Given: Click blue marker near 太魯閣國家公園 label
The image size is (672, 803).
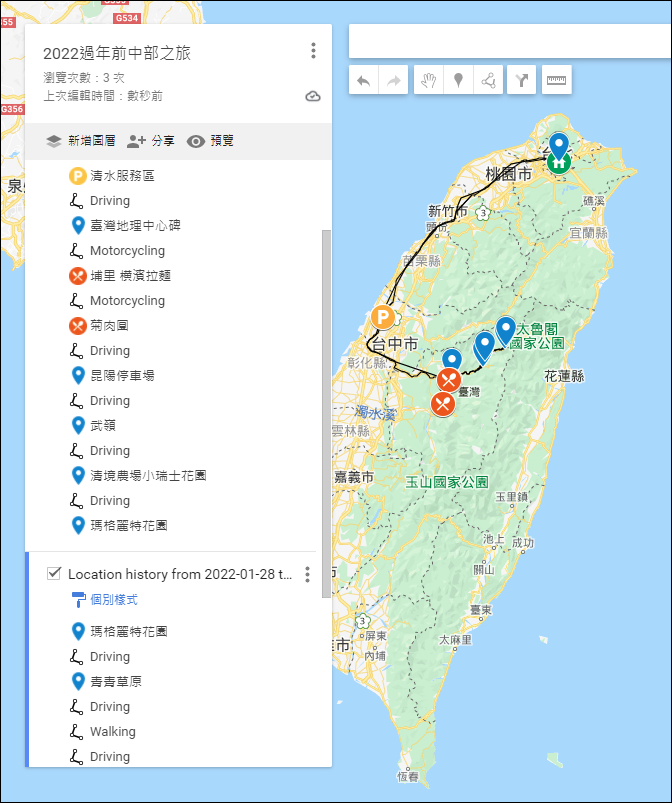Looking at the screenshot, I should click(506, 331).
